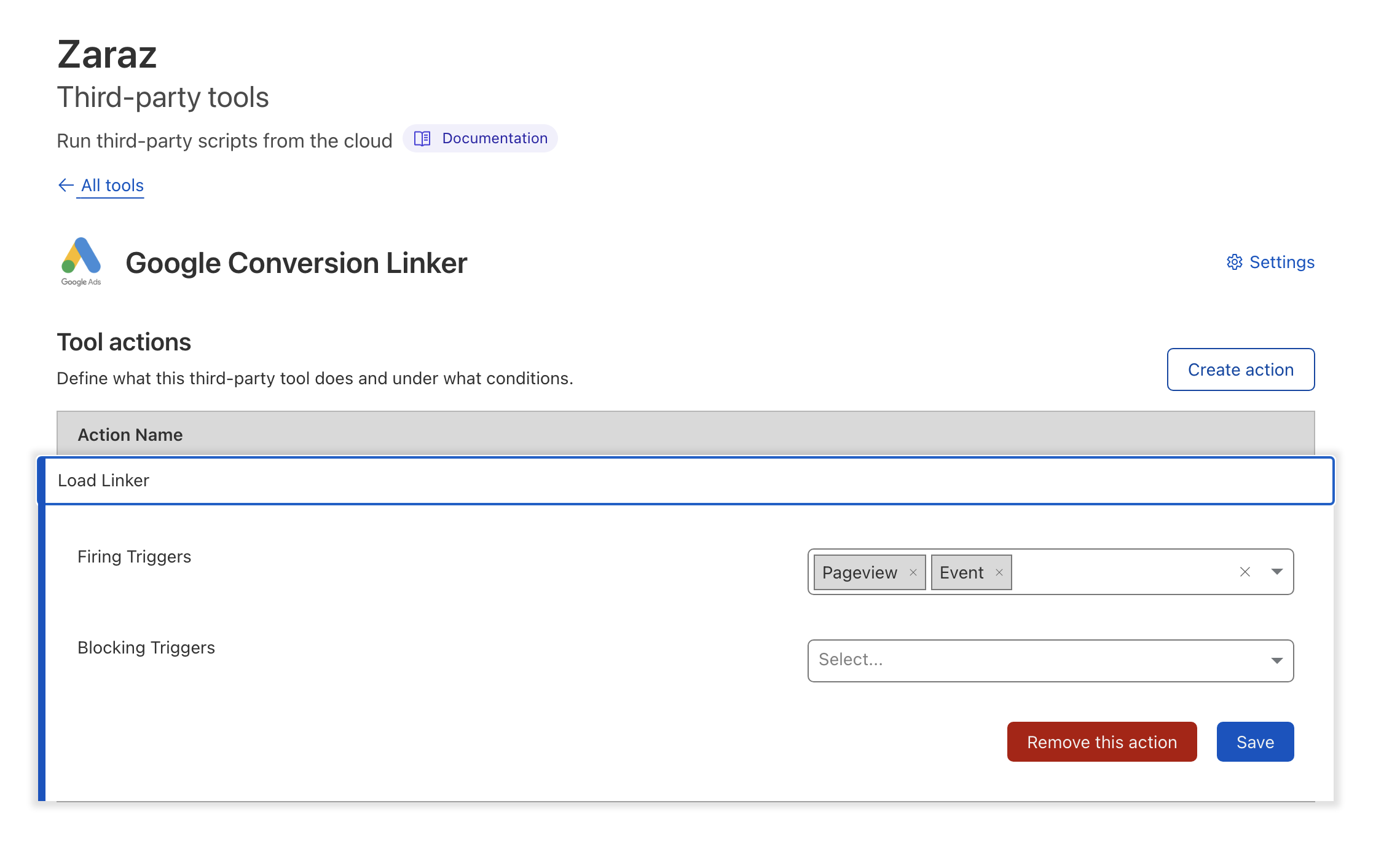Go back via All tools link

112,185
